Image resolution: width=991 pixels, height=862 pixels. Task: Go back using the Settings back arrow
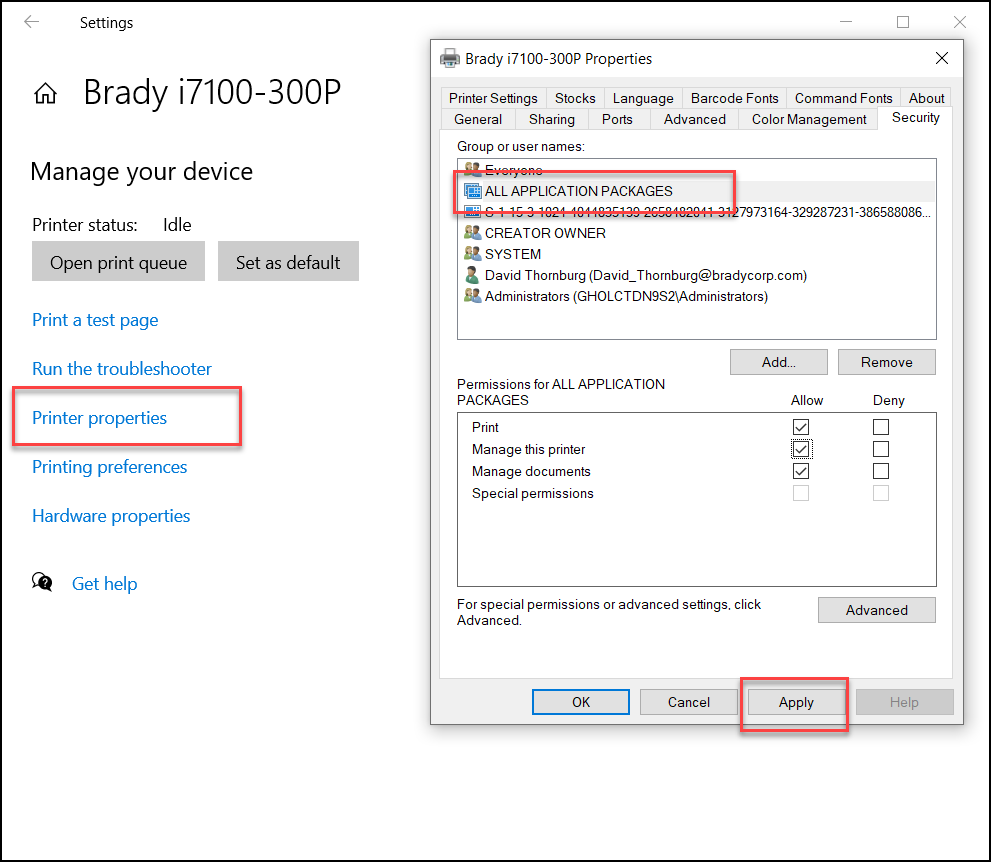tap(31, 22)
